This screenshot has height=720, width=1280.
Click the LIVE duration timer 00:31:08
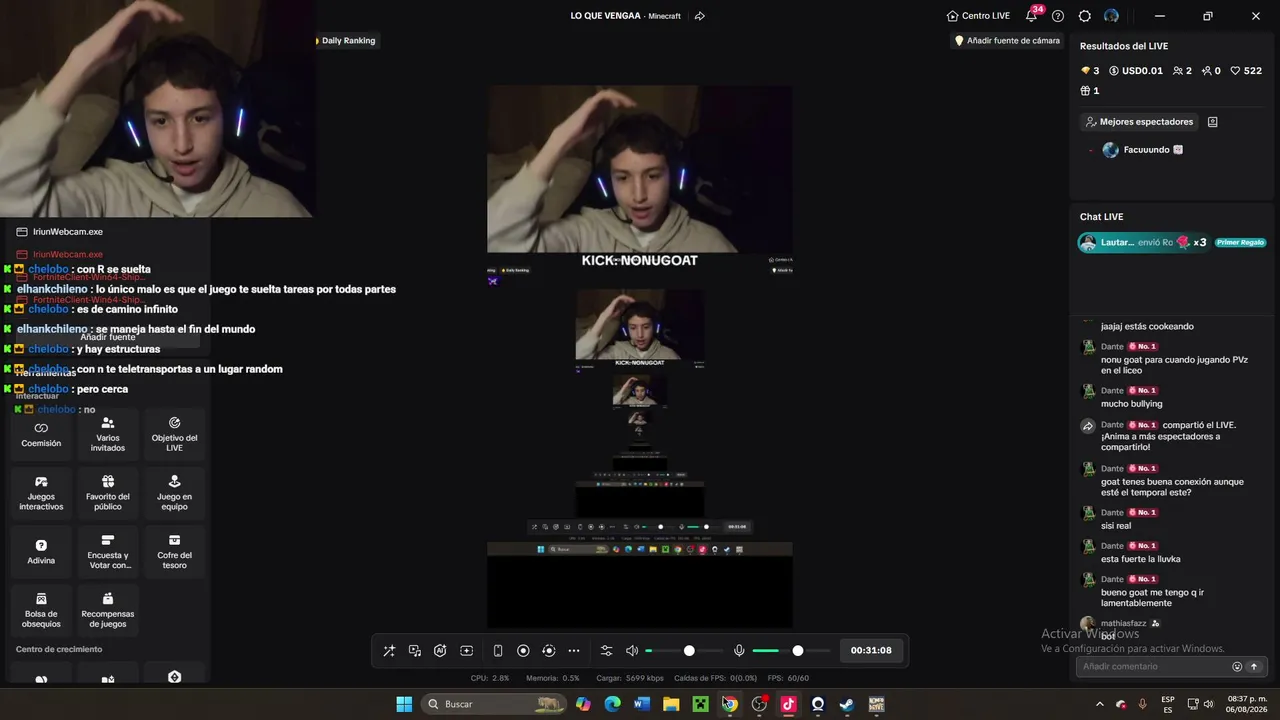click(871, 651)
